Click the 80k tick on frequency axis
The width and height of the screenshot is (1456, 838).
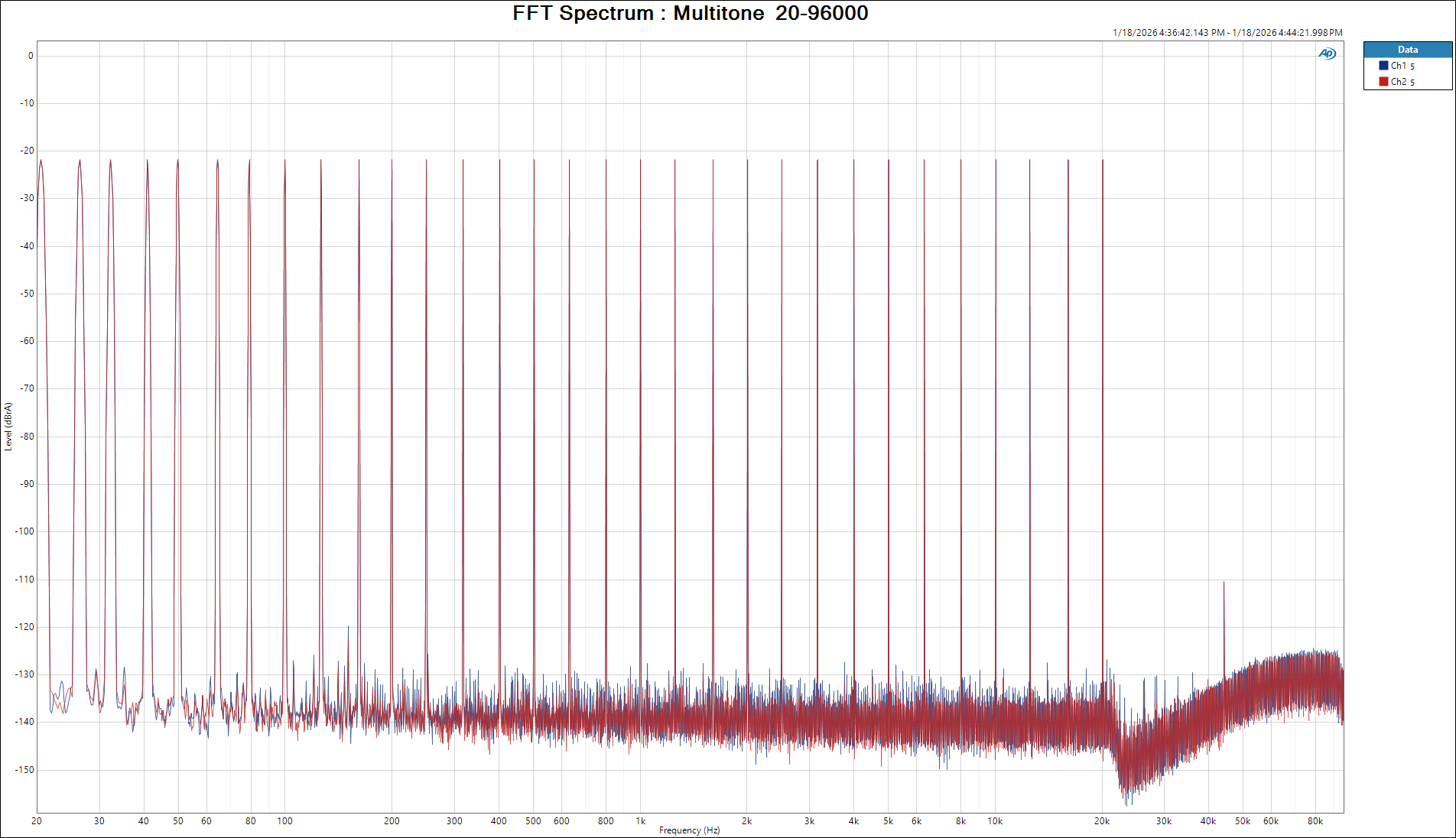click(x=1315, y=821)
